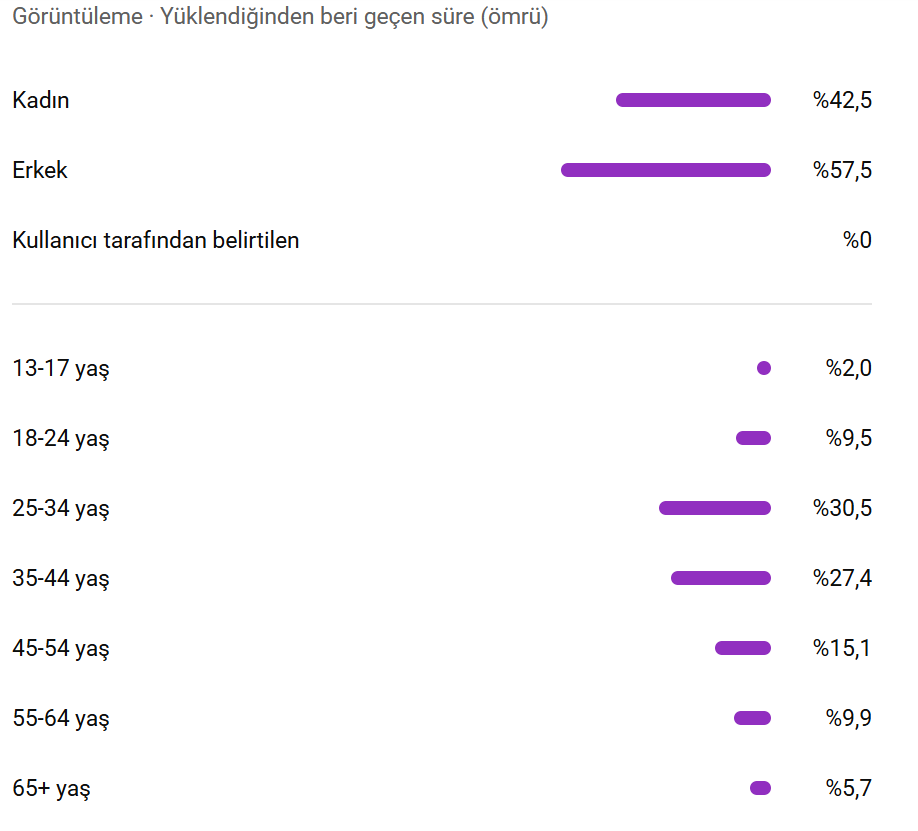Viewport: 918px width, 831px height.
Task: Click the 35-44 yaş bar
Action: [x=721, y=578]
